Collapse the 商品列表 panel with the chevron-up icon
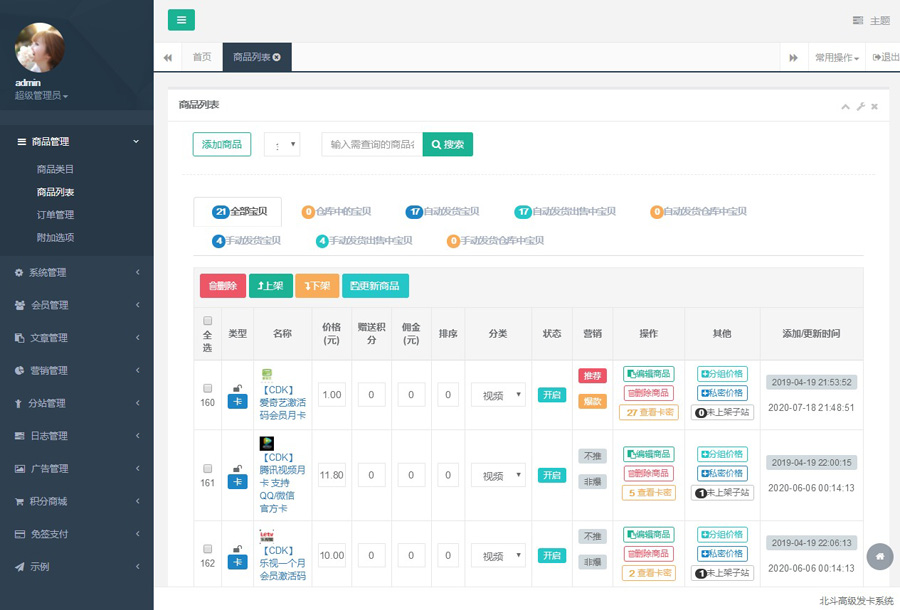900x610 pixels. click(845, 106)
